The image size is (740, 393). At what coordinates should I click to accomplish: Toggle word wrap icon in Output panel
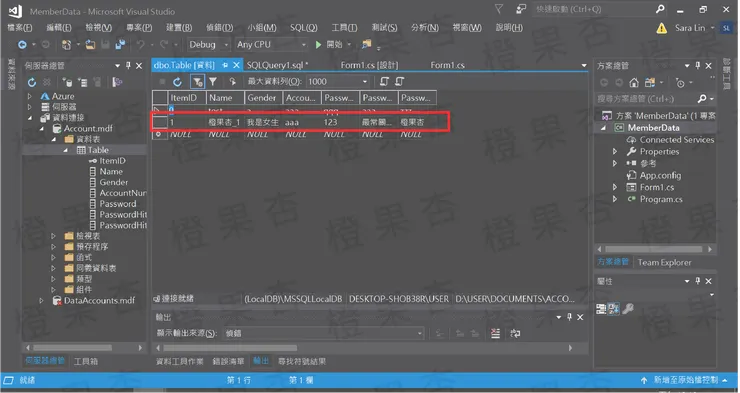[x=515, y=334]
